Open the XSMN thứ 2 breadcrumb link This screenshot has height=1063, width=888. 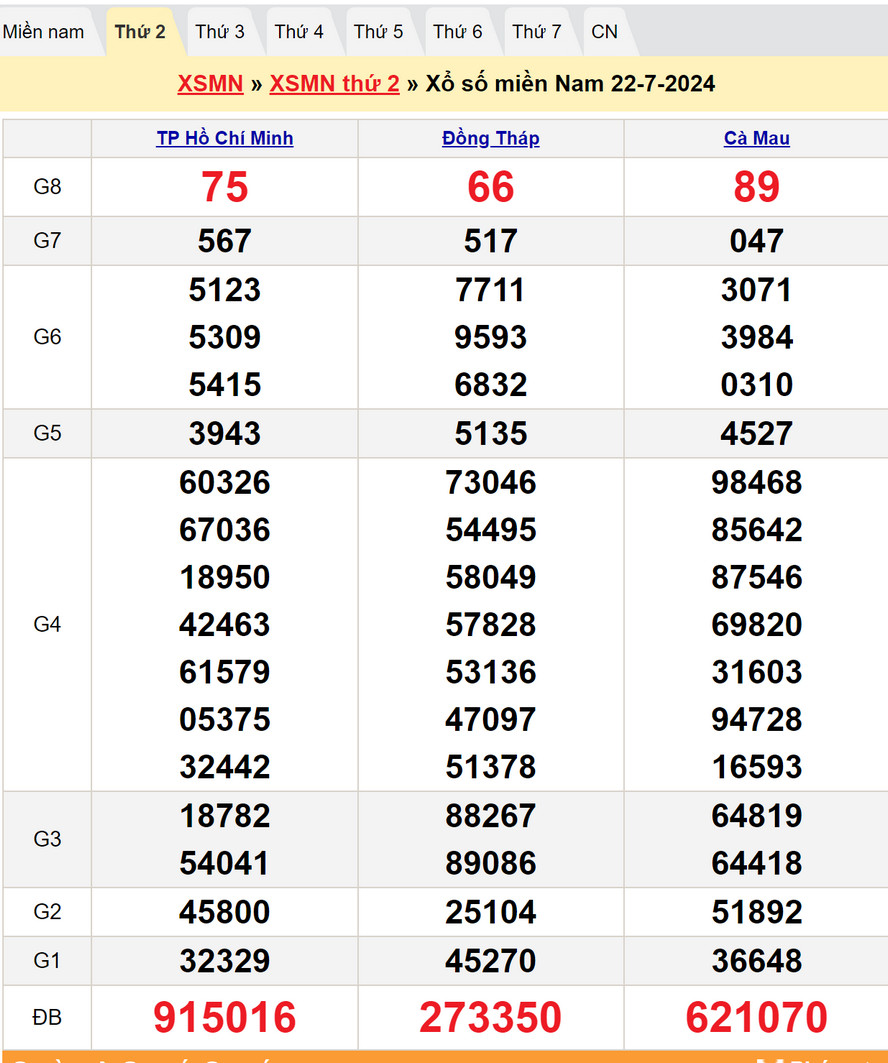pos(334,84)
